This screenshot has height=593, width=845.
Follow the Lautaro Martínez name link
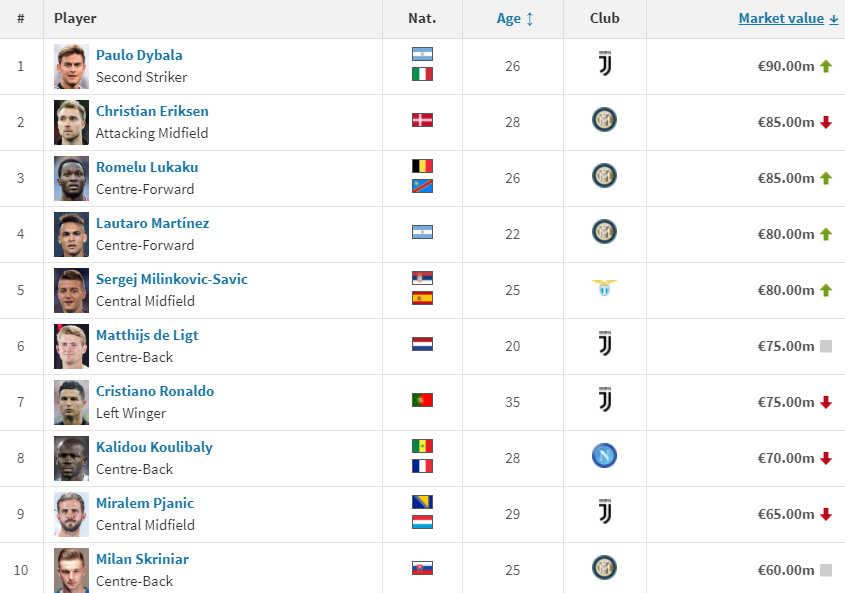[x=152, y=223]
